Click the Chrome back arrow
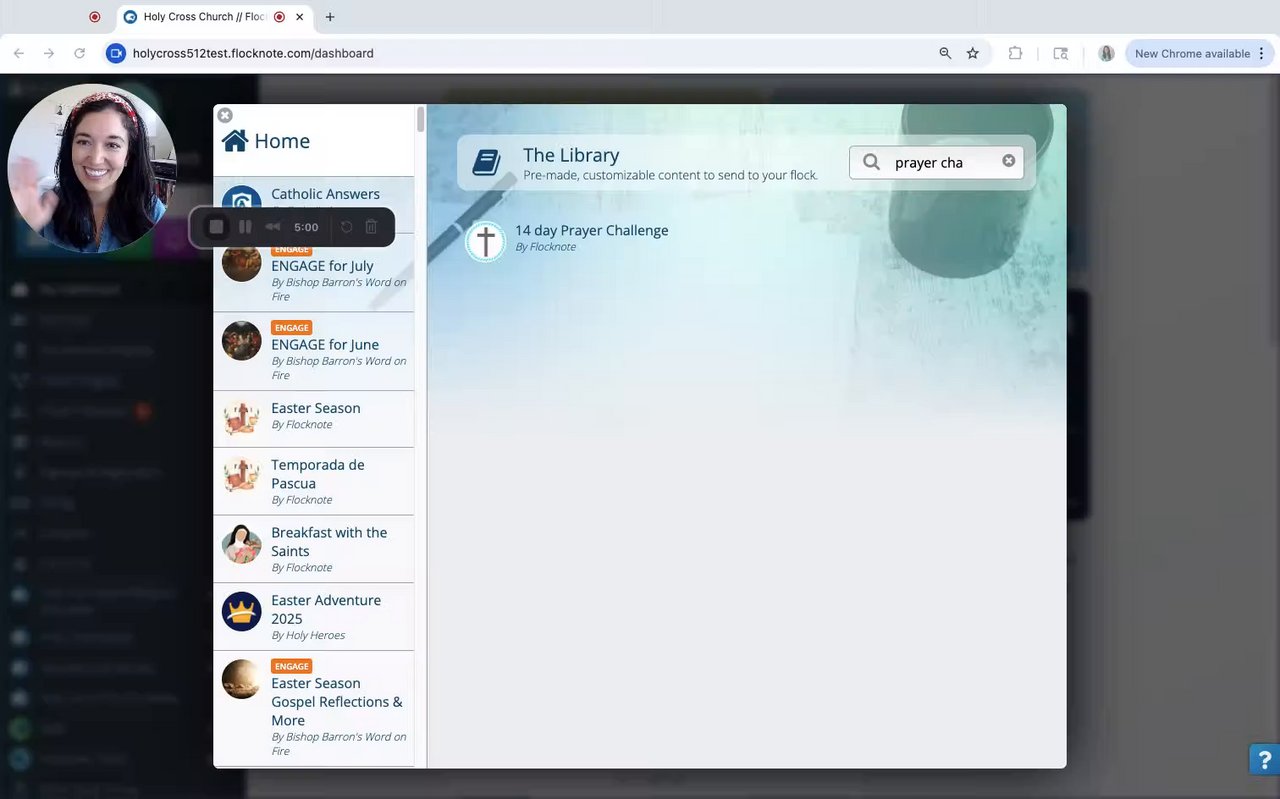1280x799 pixels. [x=19, y=53]
